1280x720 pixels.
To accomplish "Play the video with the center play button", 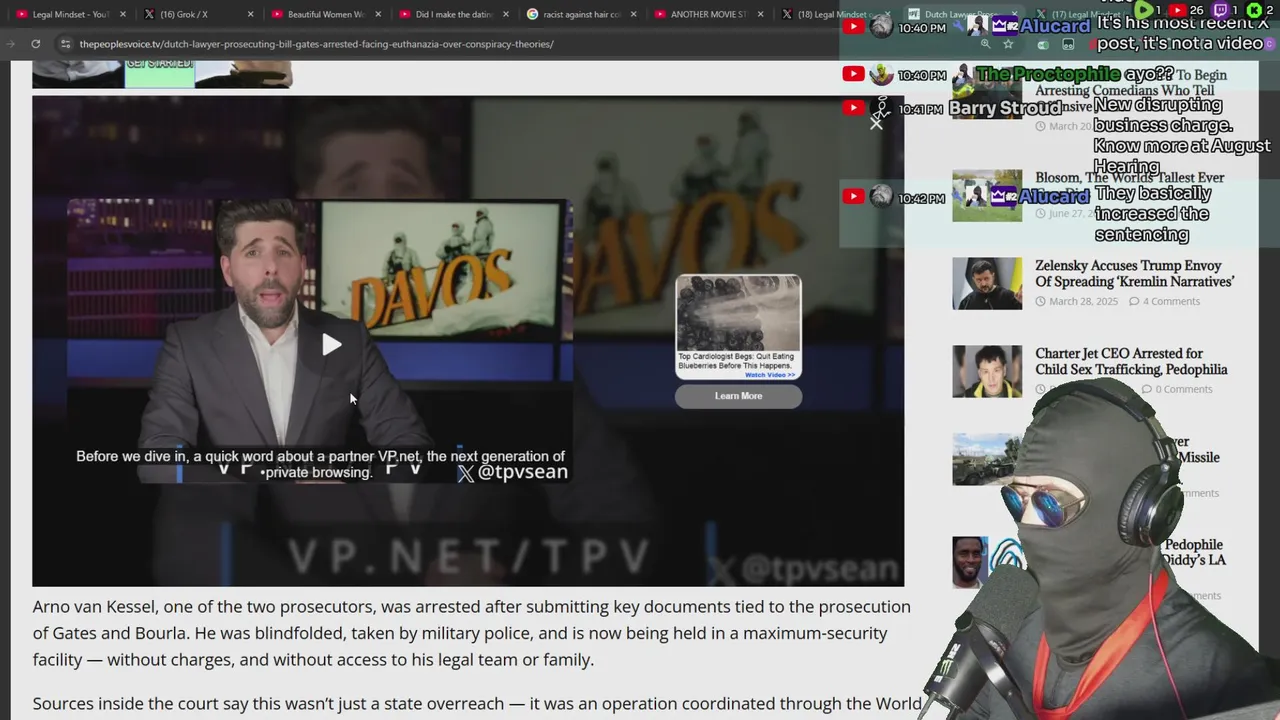I will (x=331, y=344).
